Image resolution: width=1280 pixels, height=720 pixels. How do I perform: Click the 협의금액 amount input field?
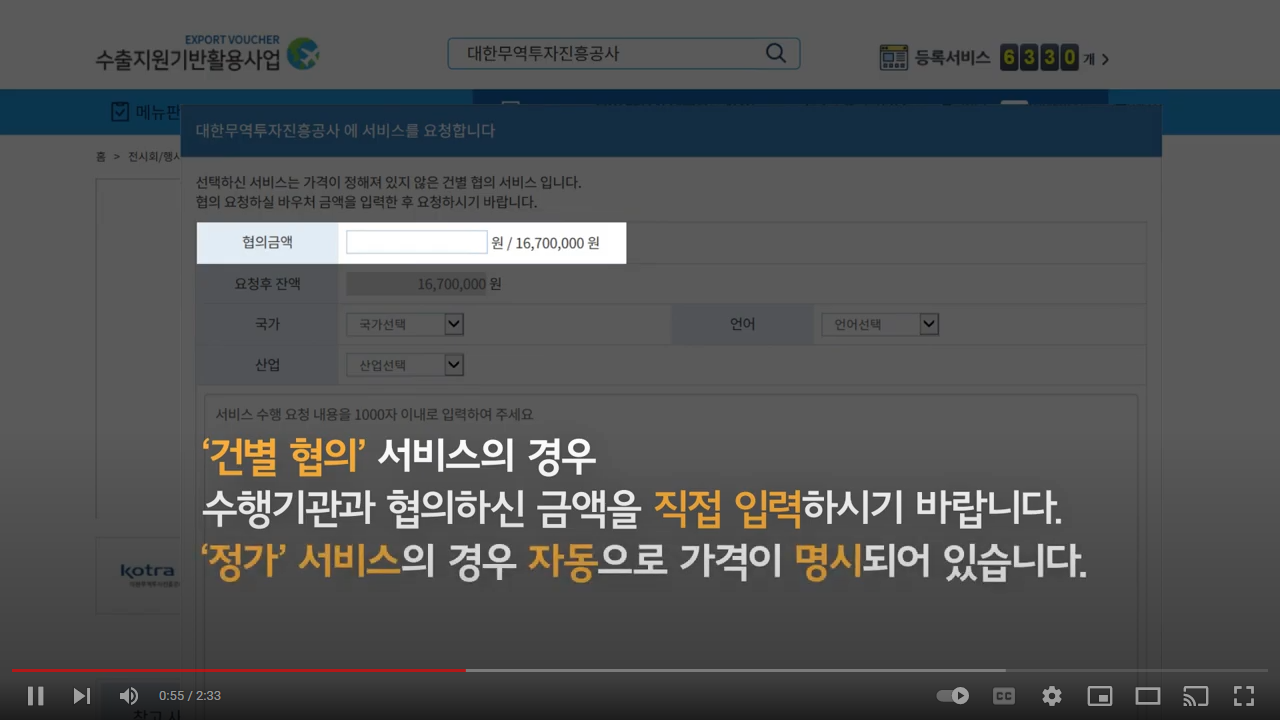(x=416, y=243)
